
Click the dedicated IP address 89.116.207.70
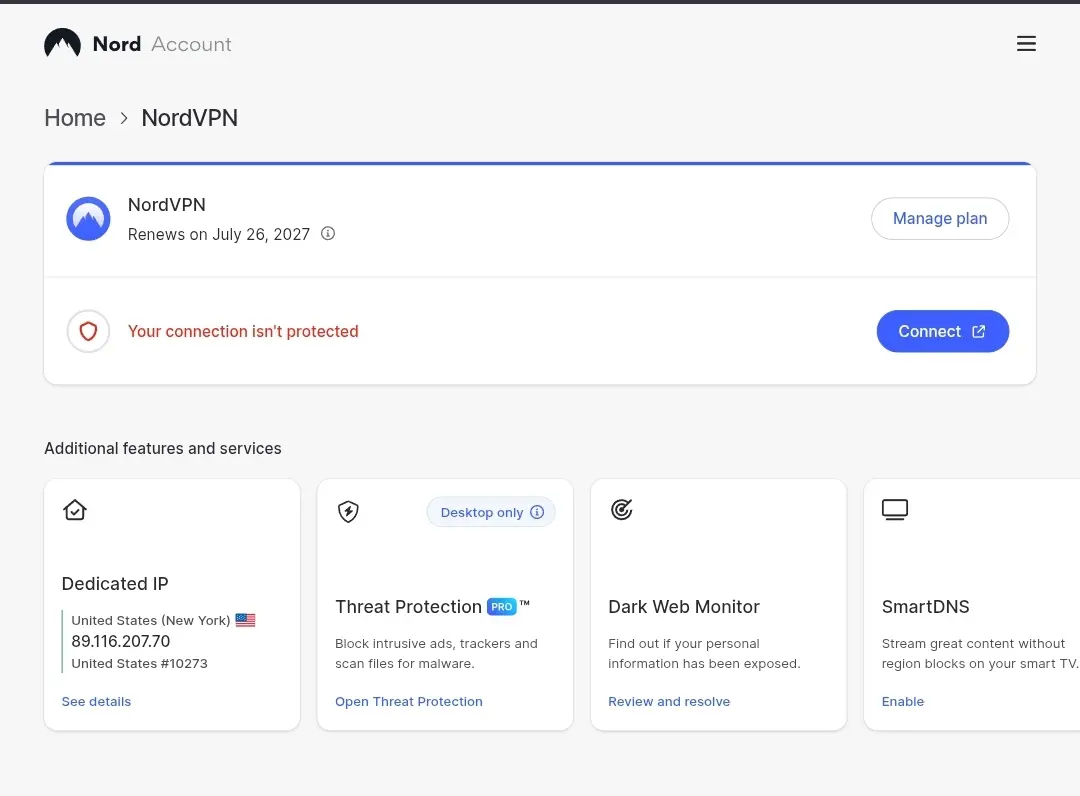click(x=121, y=641)
